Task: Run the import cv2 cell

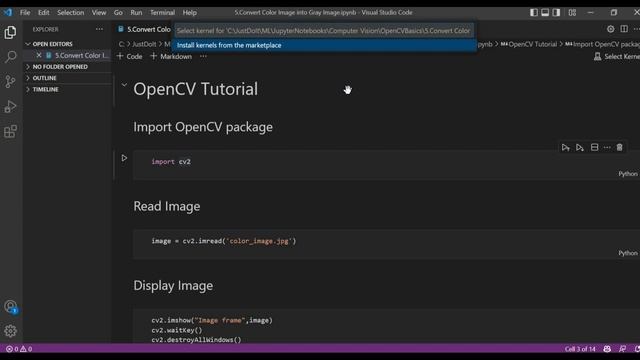Action: pyautogui.click(x=124, y=158)
